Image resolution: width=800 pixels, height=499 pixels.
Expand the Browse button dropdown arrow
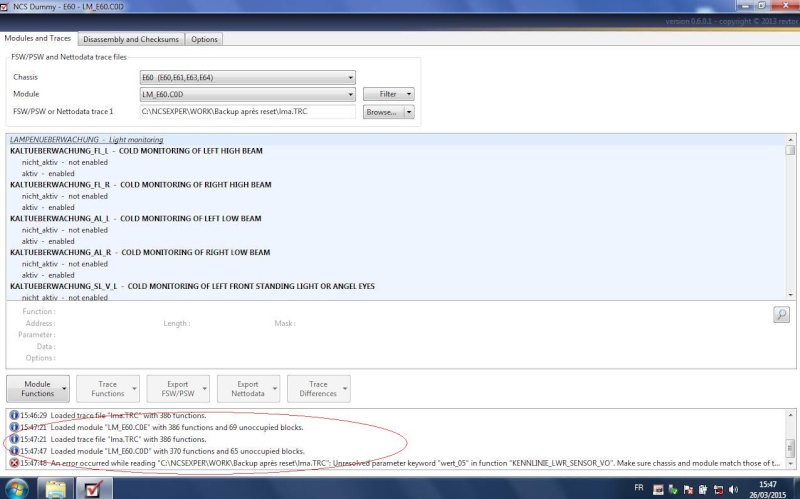point(409,112)
